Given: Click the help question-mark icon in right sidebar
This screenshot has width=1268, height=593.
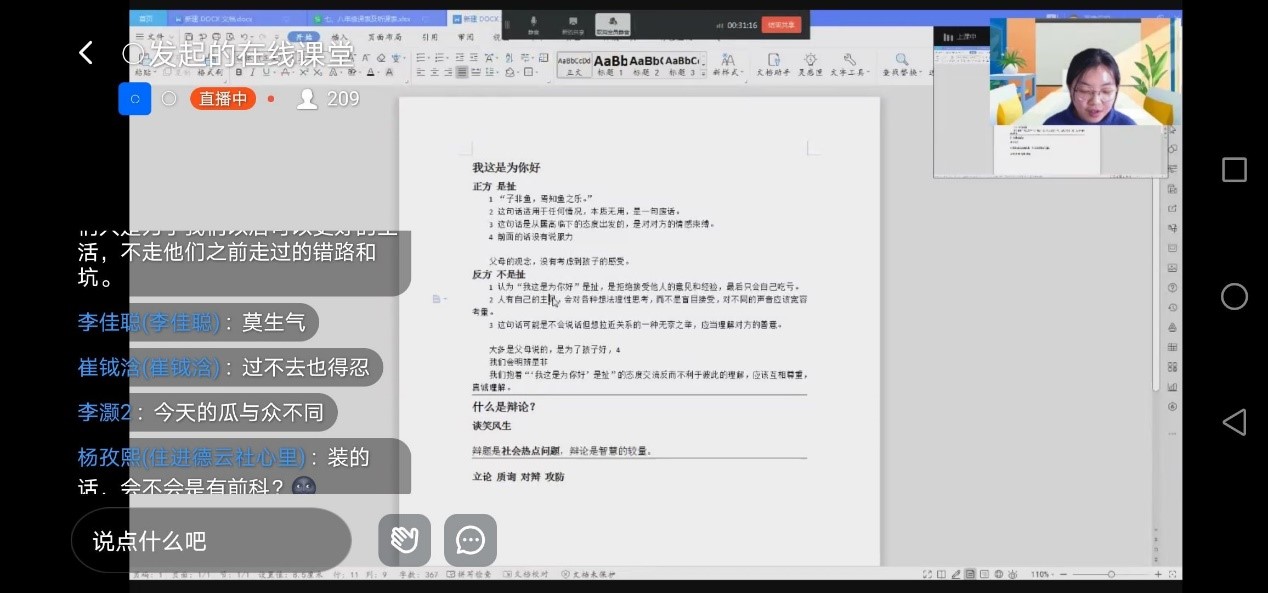Looking at the screenshot, I should click(x=1172, y=288).
